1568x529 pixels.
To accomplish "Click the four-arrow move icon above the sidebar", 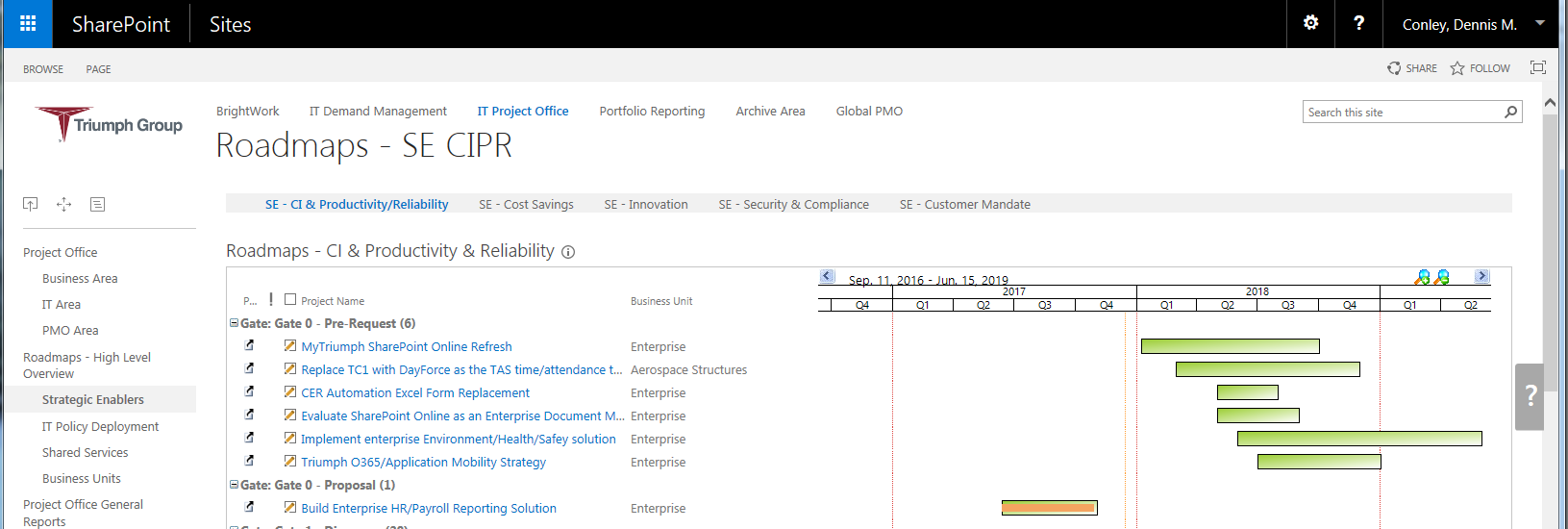I will (x=63, y=204).
